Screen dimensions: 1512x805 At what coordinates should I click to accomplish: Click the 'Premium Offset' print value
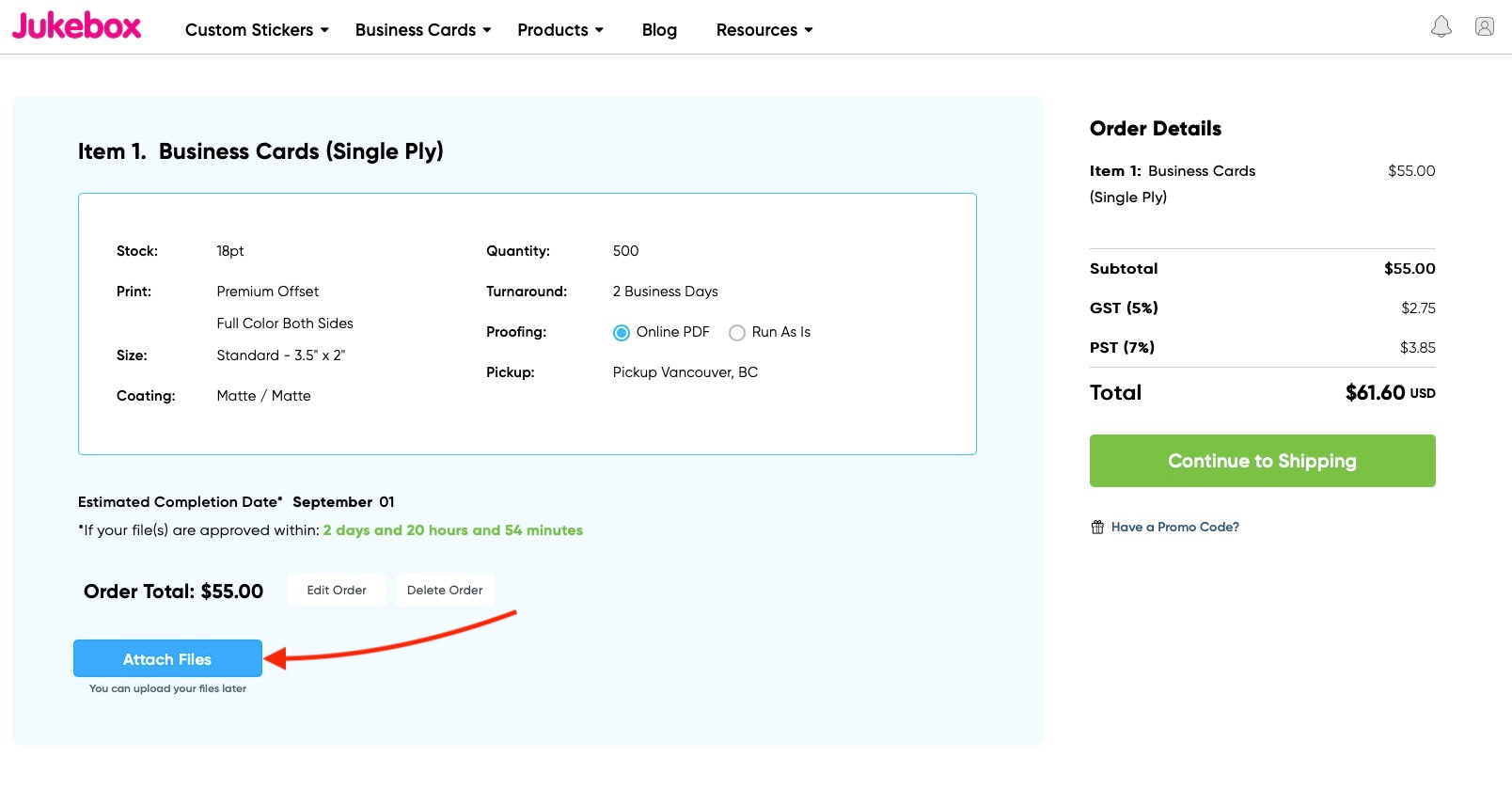[268, 292]
